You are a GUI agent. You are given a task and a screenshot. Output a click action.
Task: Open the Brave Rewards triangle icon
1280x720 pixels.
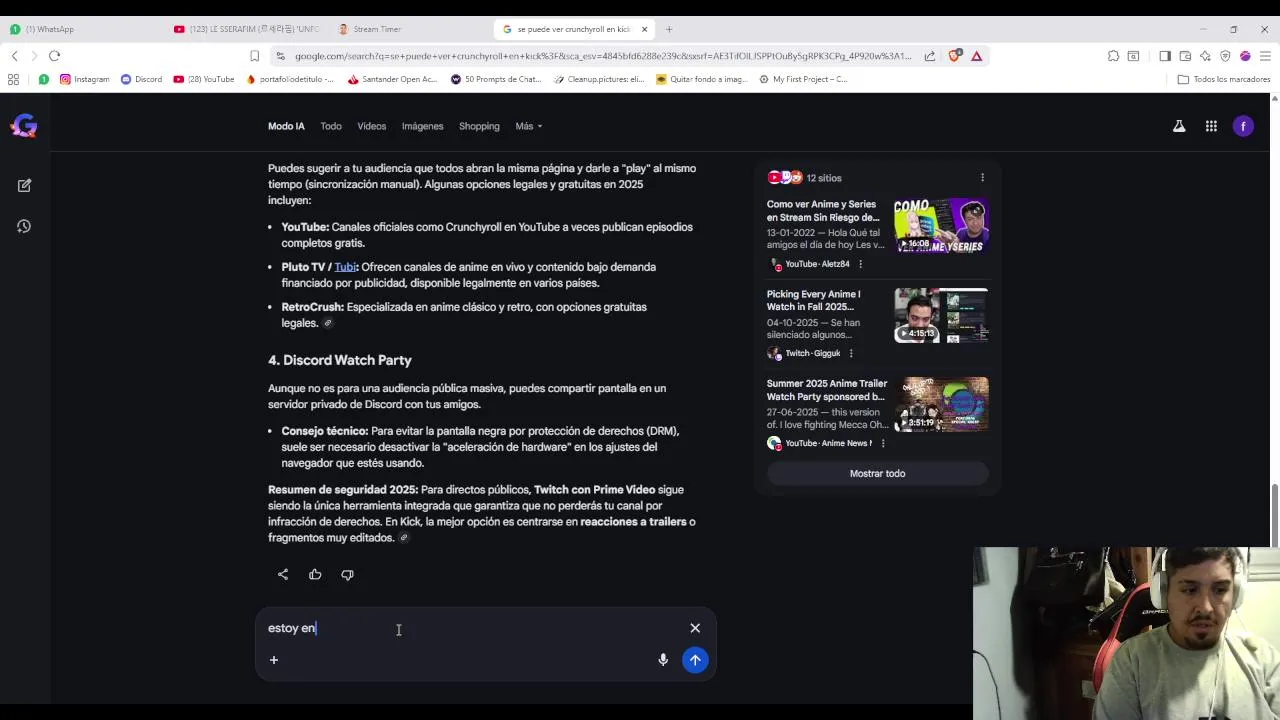click(977, 56)
